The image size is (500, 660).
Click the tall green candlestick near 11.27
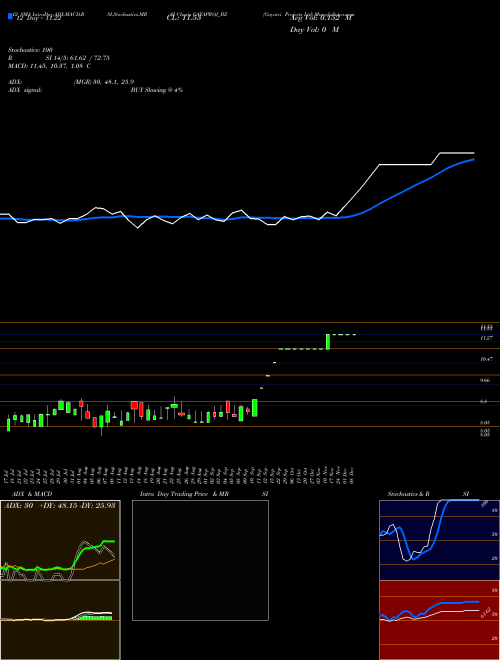pyautogui.click(x=328, y=342)
